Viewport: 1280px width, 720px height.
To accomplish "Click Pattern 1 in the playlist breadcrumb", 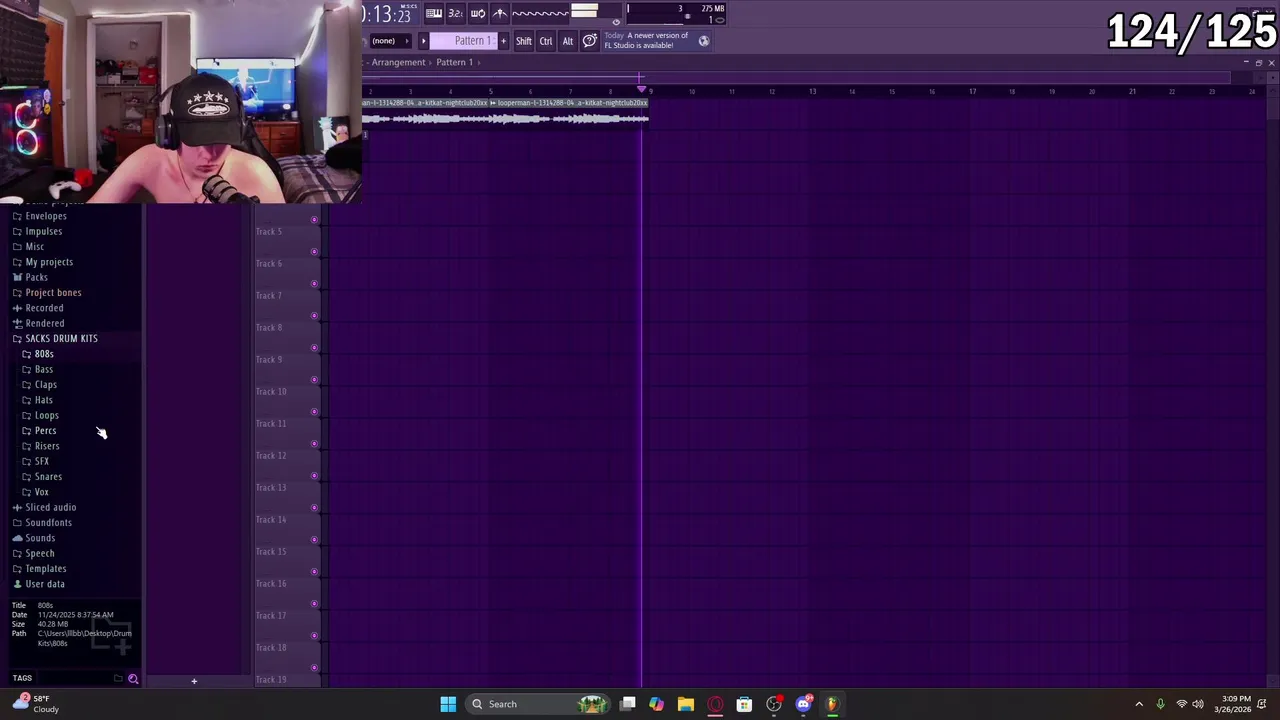I will [454, 62].
